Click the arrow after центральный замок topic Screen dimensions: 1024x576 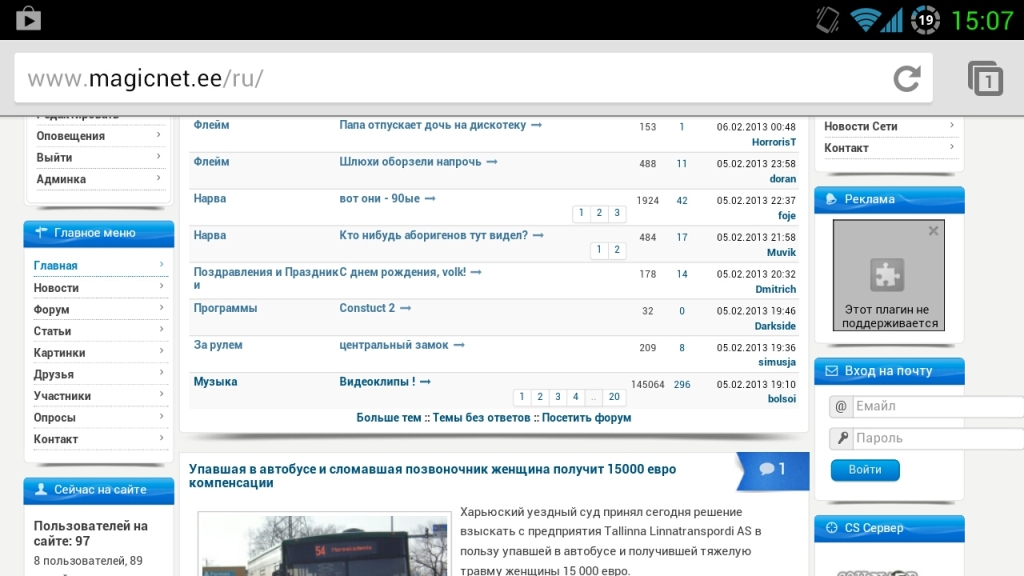pos(459,345)
